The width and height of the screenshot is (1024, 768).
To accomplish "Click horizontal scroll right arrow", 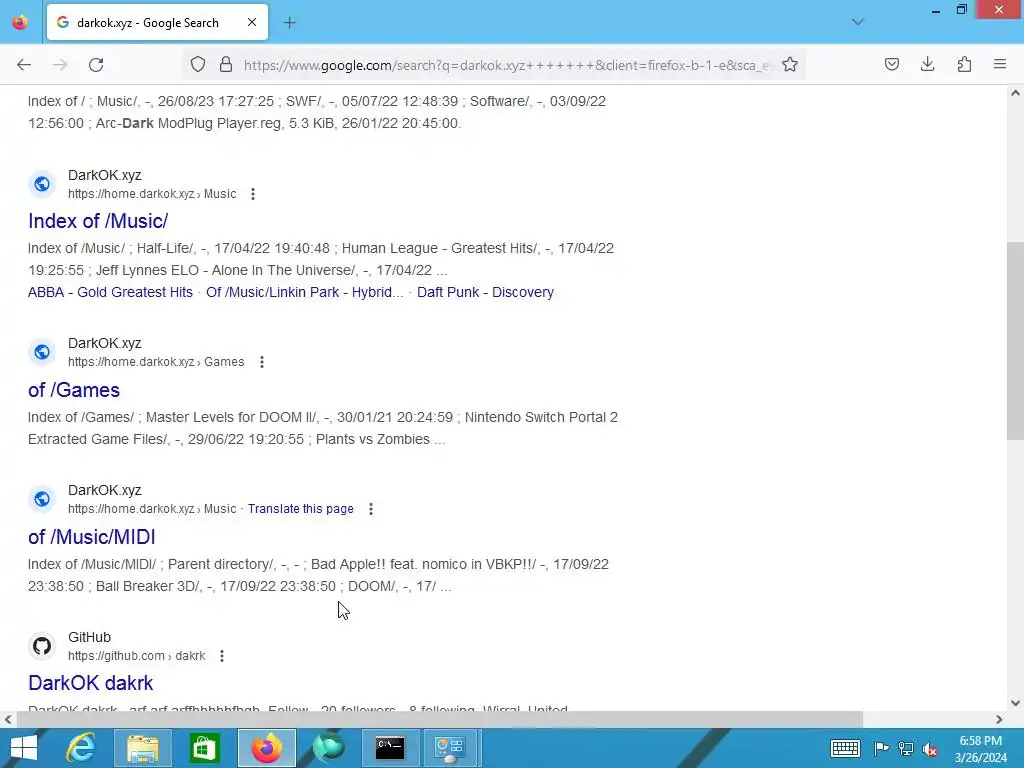I will point(999,719).
